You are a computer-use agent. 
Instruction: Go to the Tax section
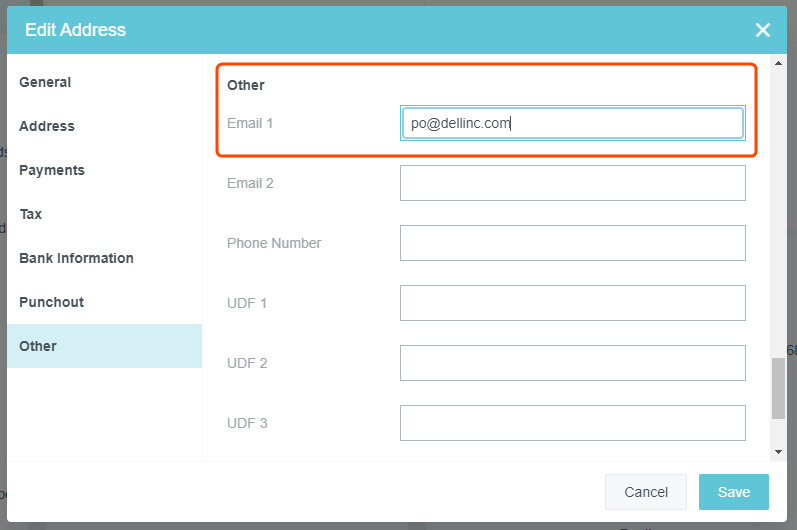[x=31, y=214]
